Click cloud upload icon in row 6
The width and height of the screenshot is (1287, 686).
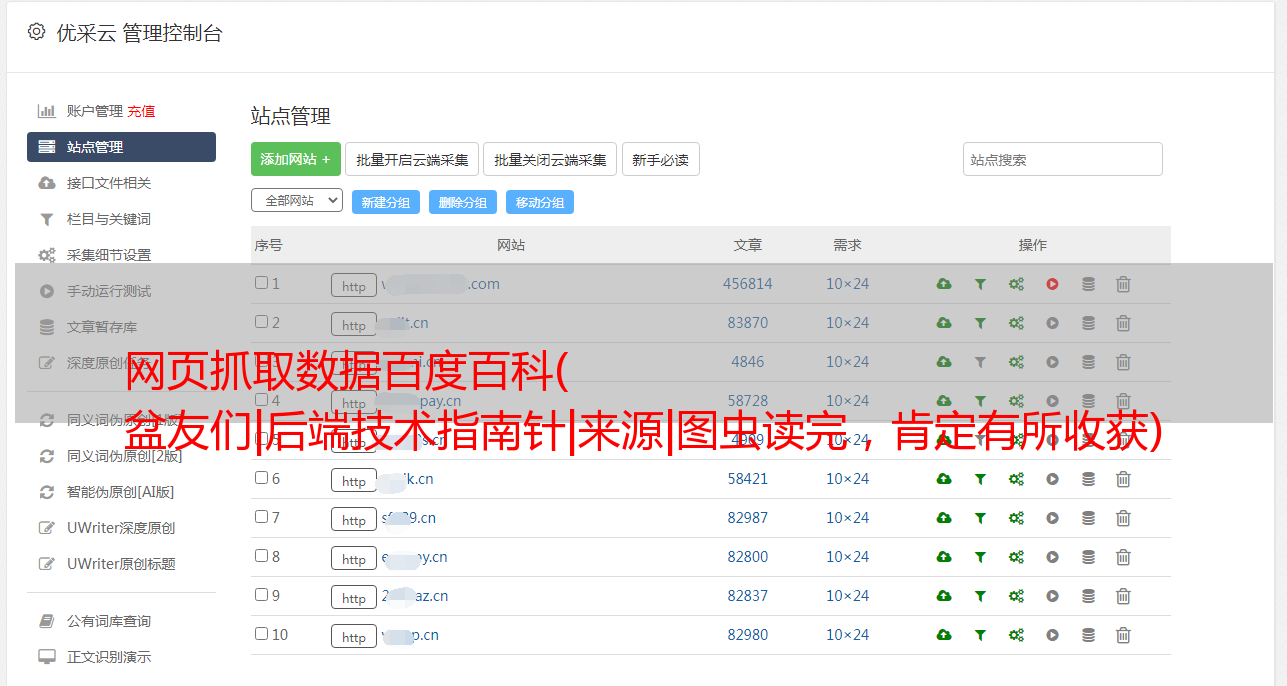point(944,479)
